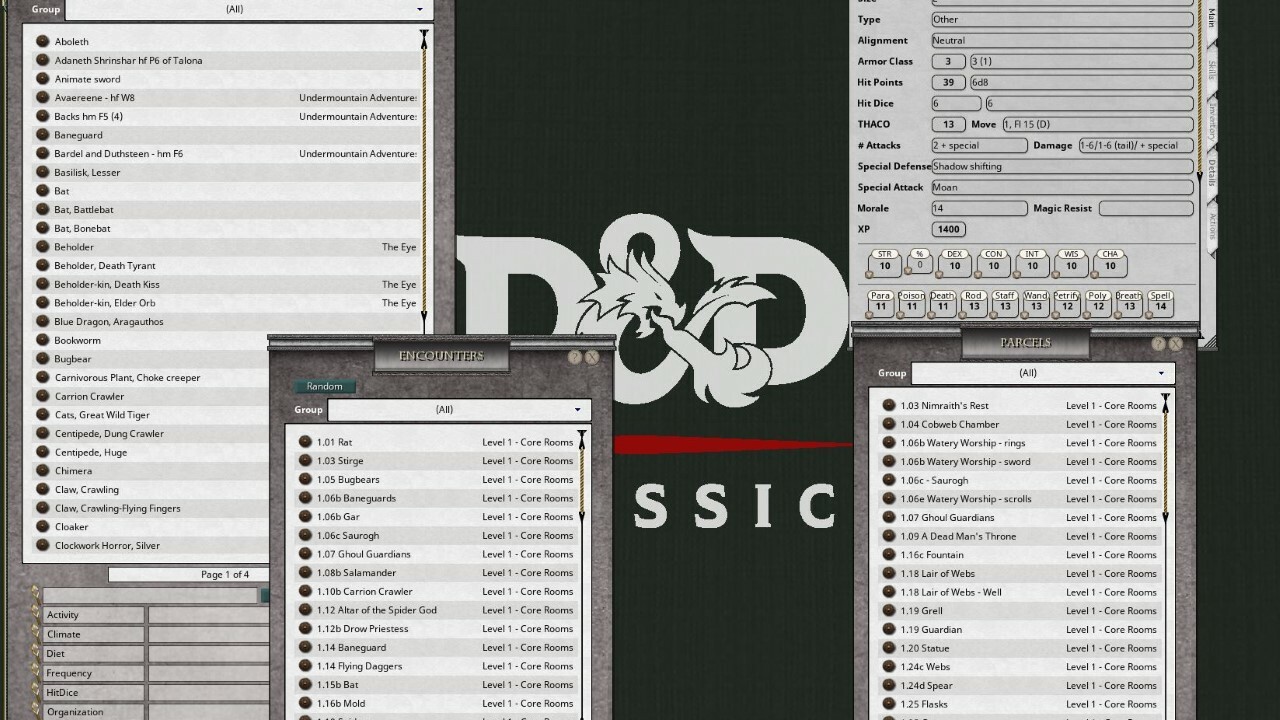
Task: Click the 1.03 Nimraith's Rest parcel icon
Action: click(889, 405)
